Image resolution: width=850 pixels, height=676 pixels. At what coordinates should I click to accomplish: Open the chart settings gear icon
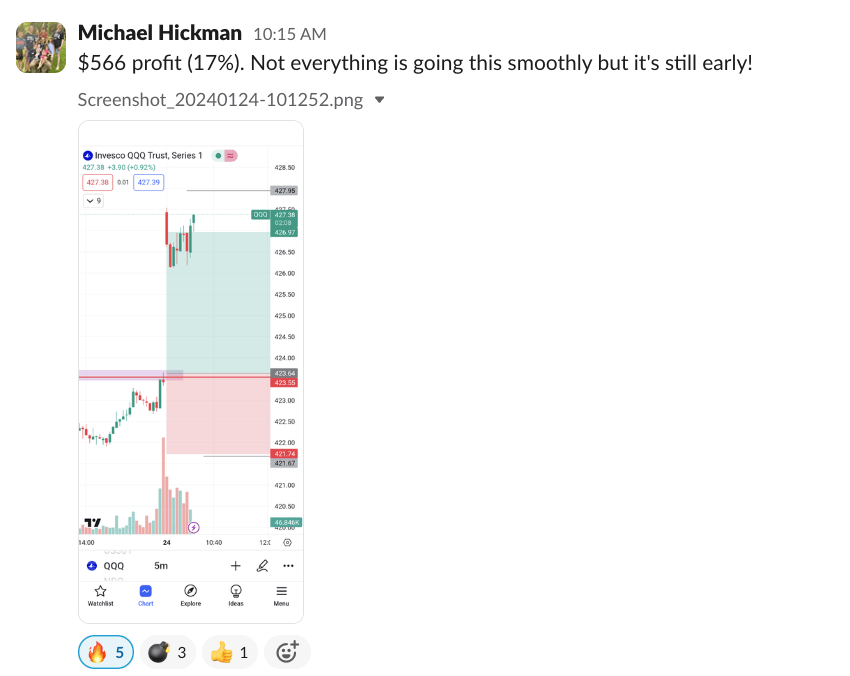[x=287, y=542]
